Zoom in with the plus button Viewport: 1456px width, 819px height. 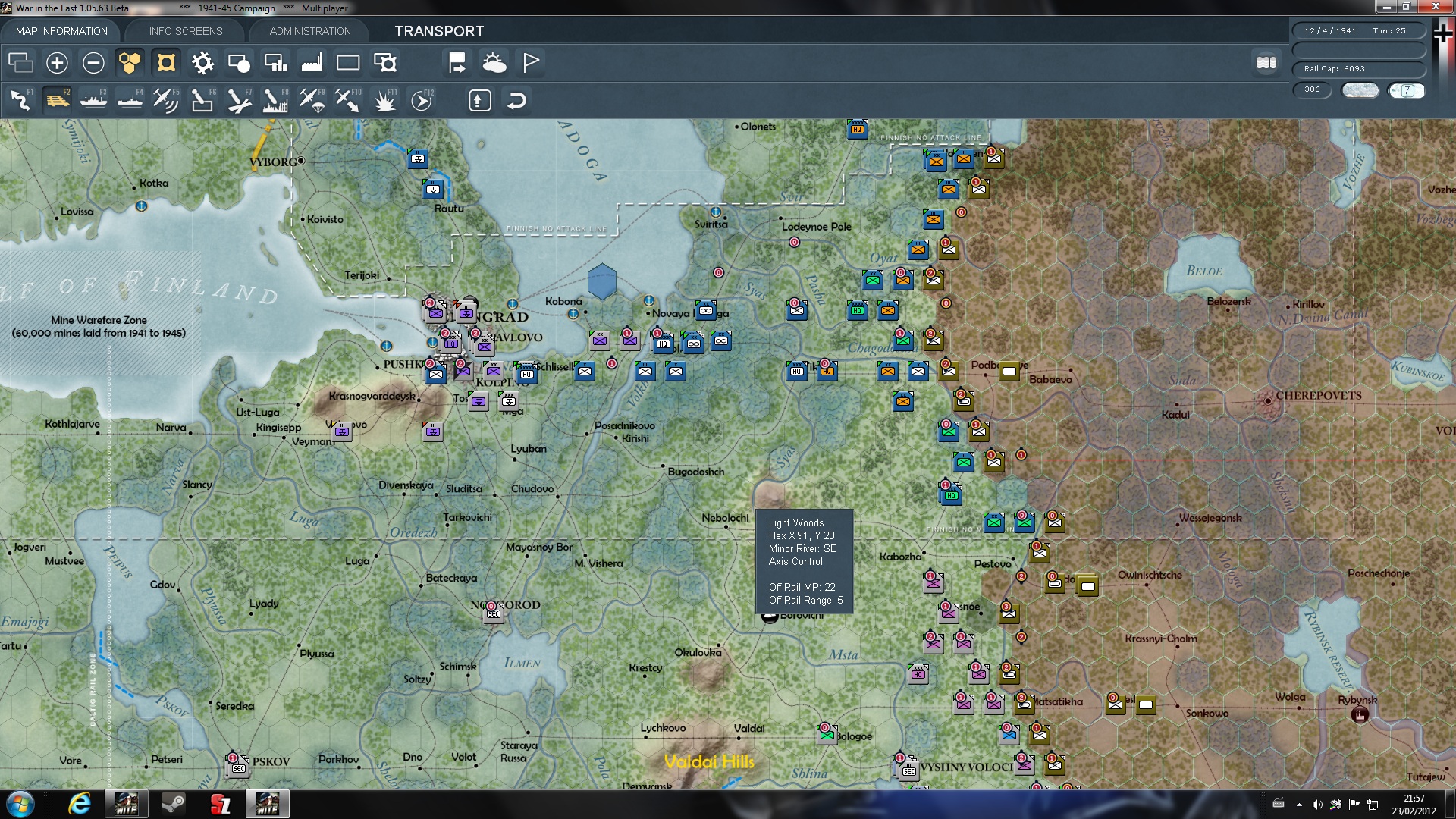click(x=57, y=63)
